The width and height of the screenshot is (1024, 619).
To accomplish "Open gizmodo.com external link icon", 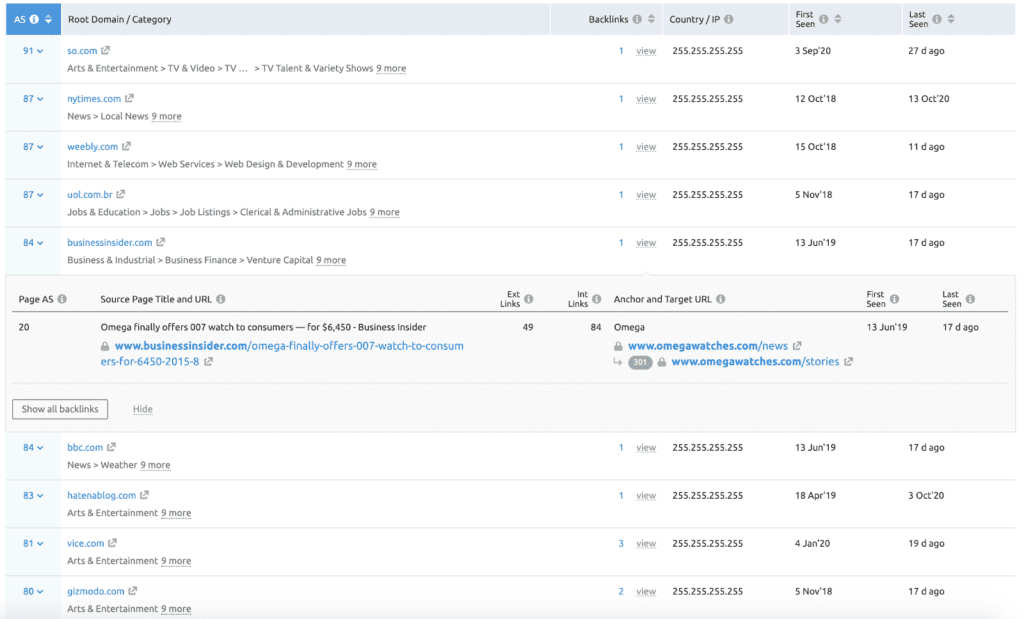I will tap(133, 591).
